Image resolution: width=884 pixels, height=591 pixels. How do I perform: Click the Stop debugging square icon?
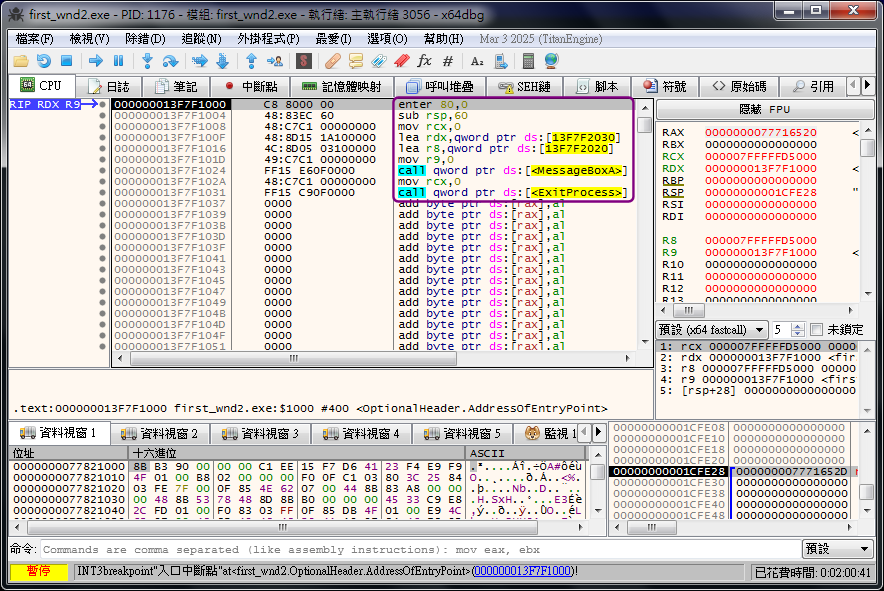67,61
